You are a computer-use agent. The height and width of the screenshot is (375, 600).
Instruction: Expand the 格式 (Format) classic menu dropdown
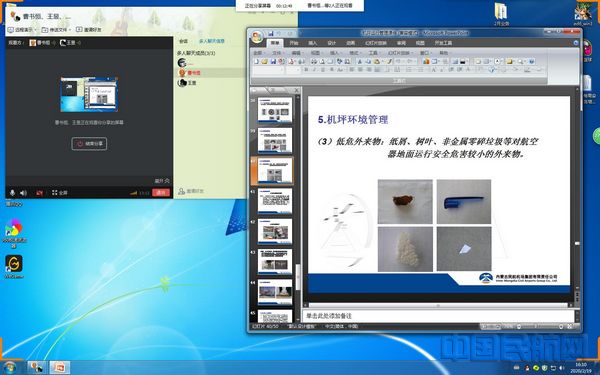coord(355,53)
